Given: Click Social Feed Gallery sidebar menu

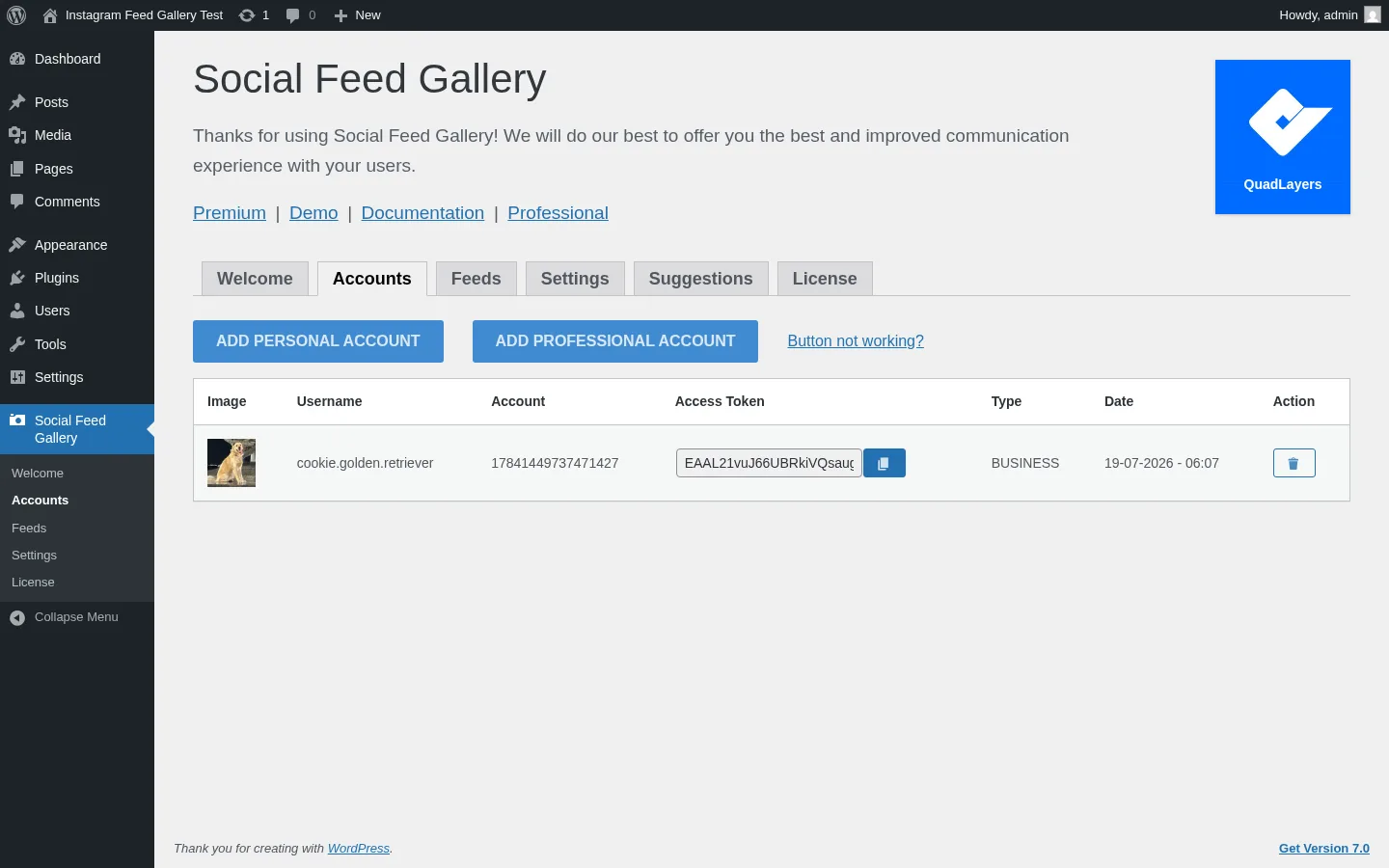Looking at the screenshot, I should (77, 429).
